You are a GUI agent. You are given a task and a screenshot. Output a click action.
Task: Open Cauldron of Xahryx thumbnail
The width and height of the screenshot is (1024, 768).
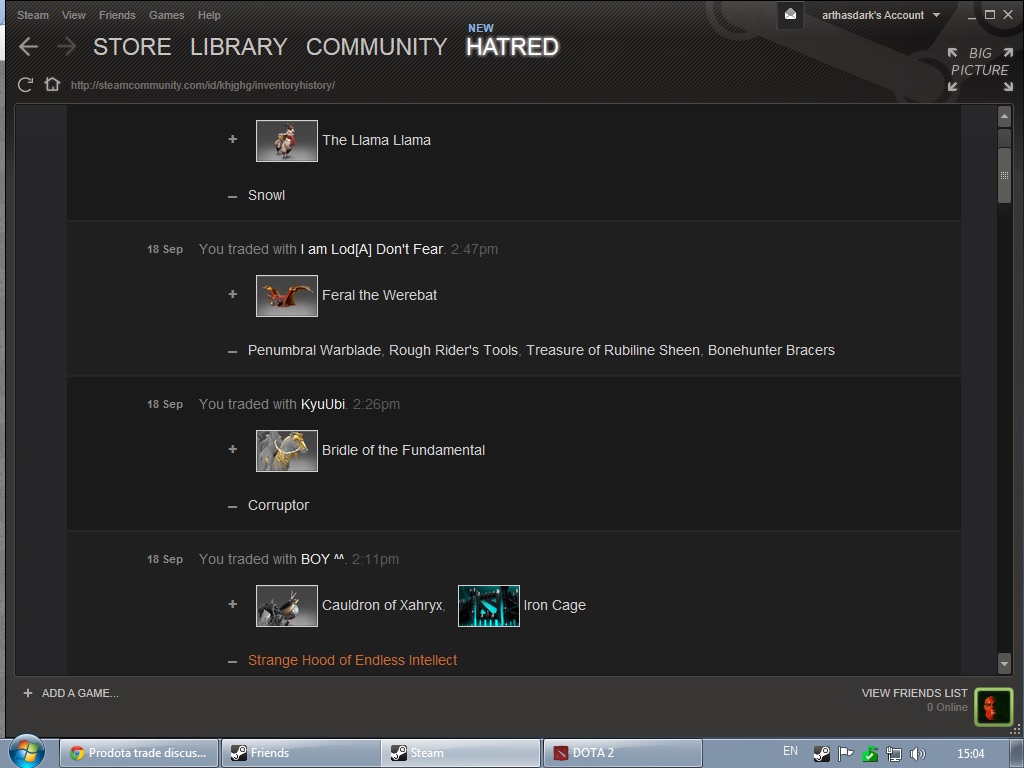point(287,606)
